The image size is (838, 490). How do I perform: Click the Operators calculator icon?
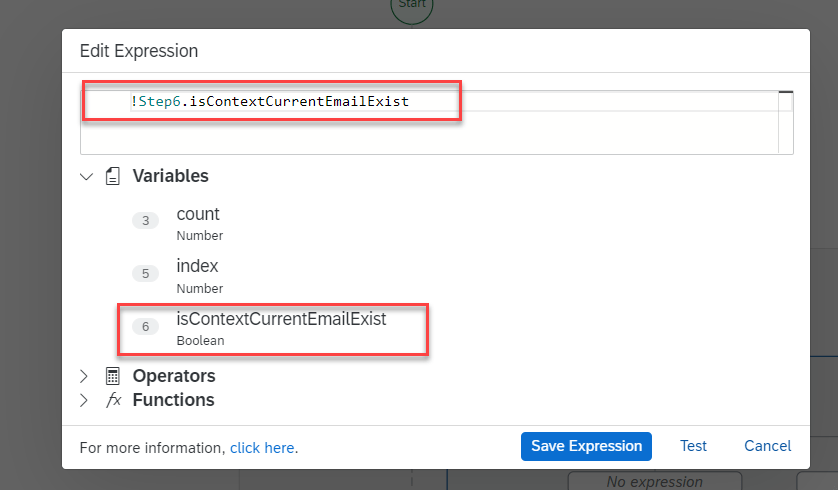click(113, 376)
